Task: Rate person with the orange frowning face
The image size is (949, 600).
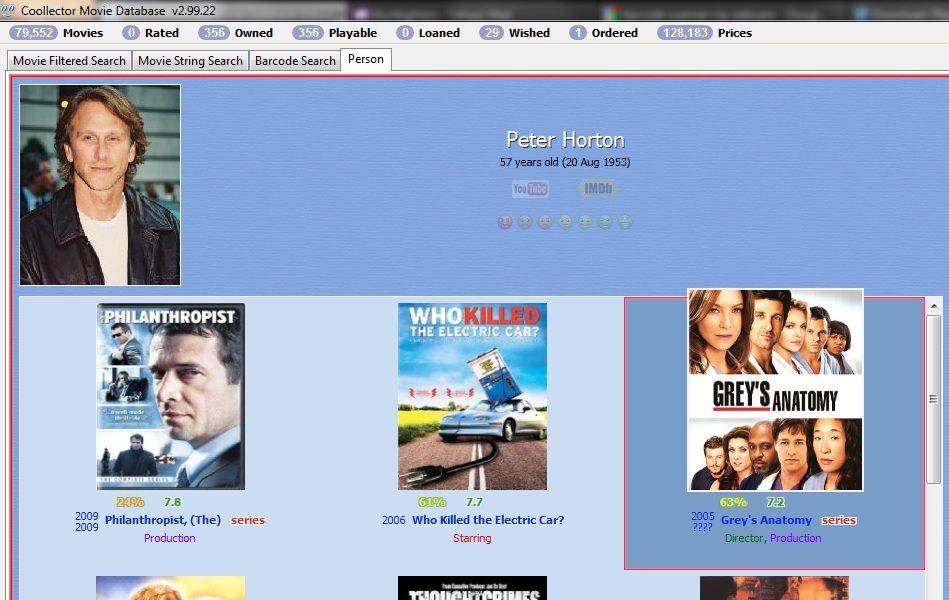Action: point(525,222)
